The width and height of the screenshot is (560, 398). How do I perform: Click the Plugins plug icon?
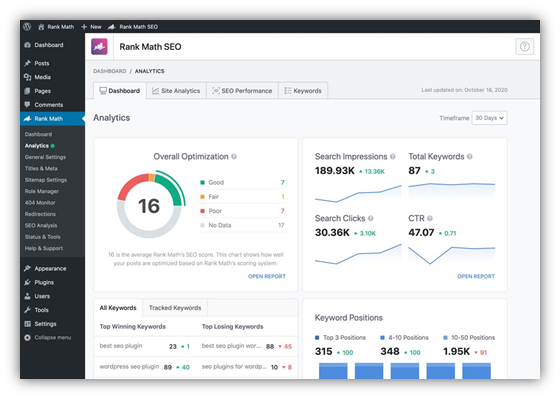(28, 282)
